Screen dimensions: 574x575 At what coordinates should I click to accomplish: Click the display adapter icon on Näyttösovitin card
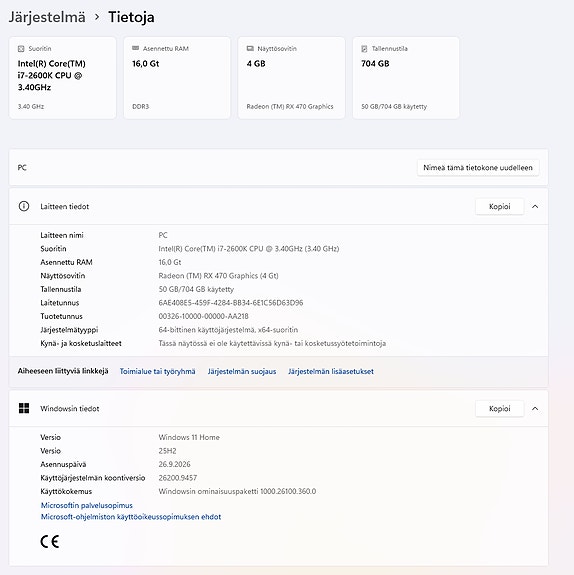[x=250, y=48]
